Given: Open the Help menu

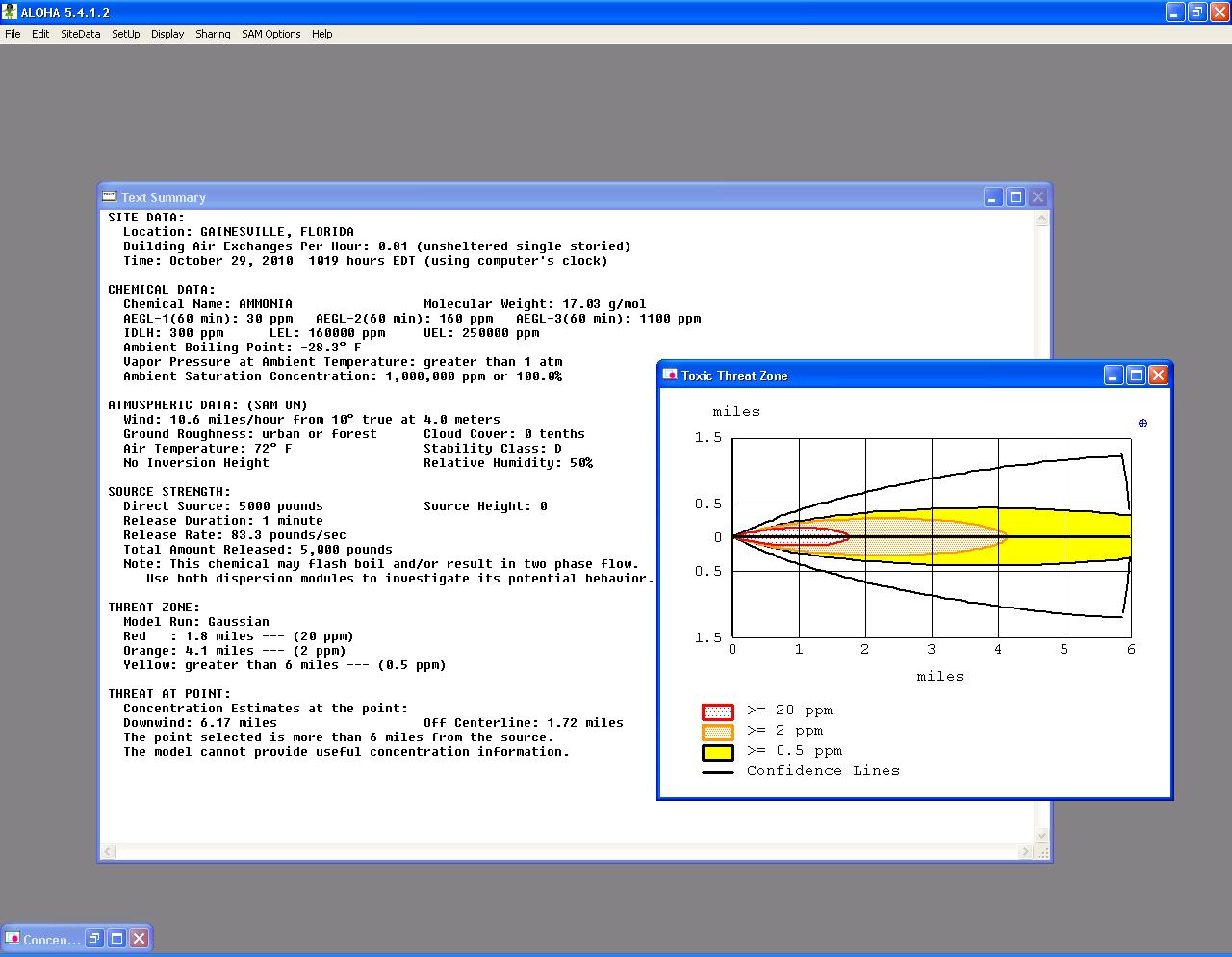Looking at the screenshot, I should click(322, 34).
